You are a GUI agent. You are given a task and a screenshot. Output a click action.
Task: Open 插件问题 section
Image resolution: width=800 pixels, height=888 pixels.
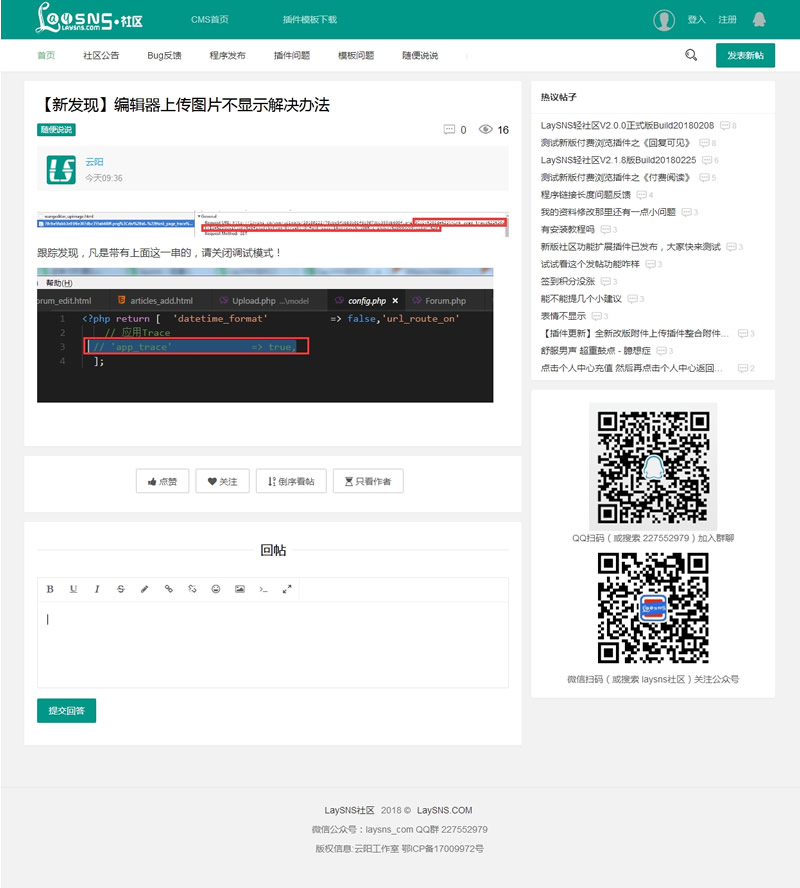292,56
